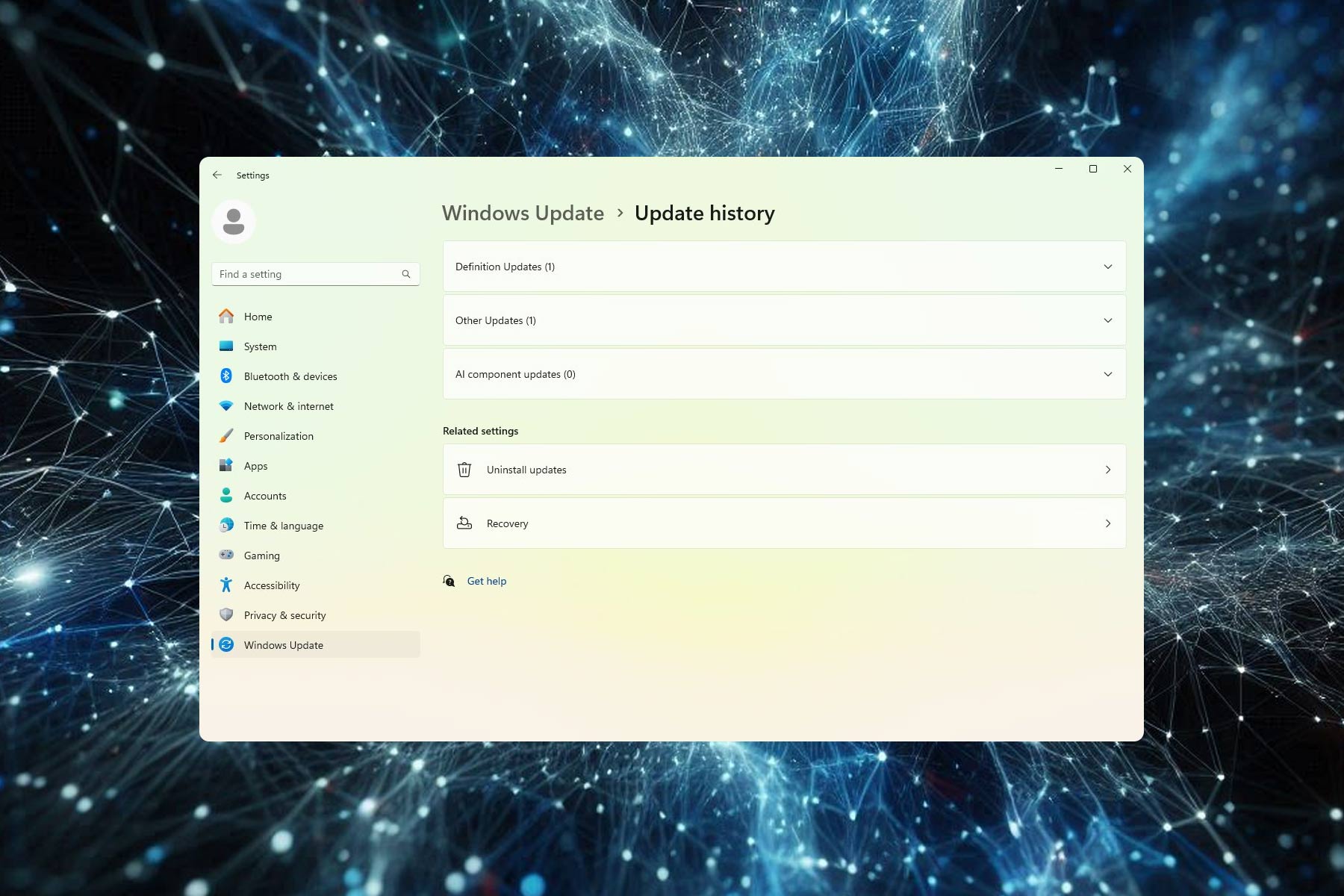Click the Apps icon in sidebar
This screenshot has height=896, width=1344.
[226, 465]
